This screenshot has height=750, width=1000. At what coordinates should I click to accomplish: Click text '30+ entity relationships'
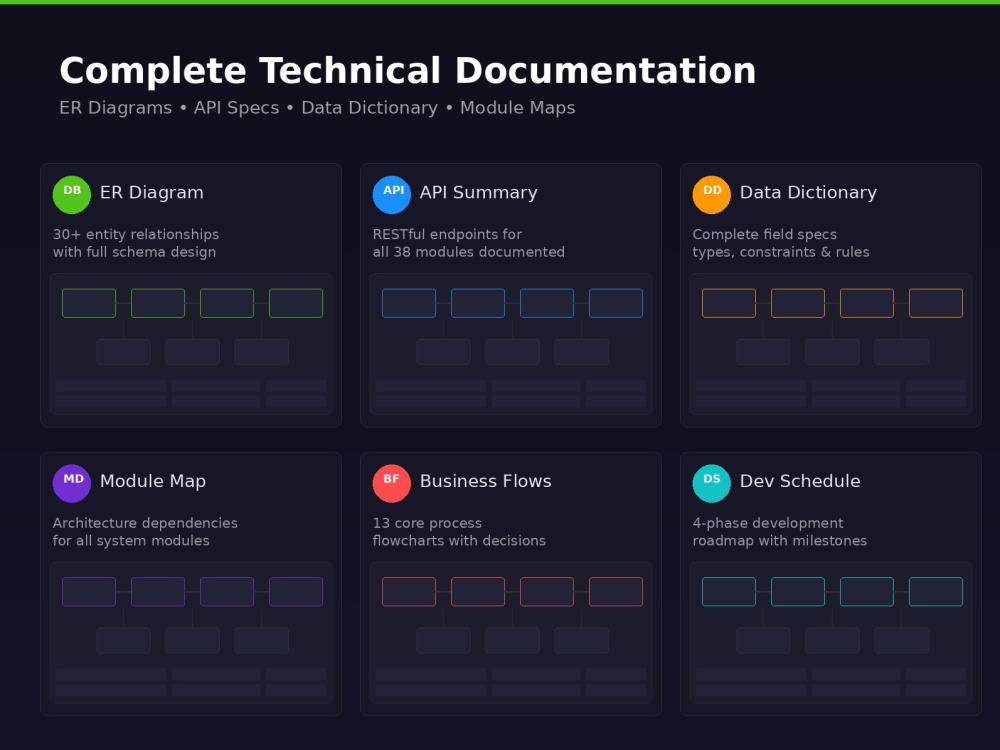[136, 235]
